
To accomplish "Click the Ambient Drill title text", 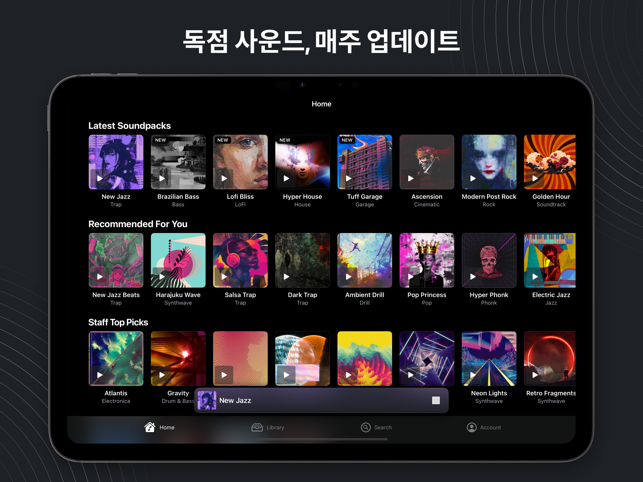I will [x=365, y=295].
